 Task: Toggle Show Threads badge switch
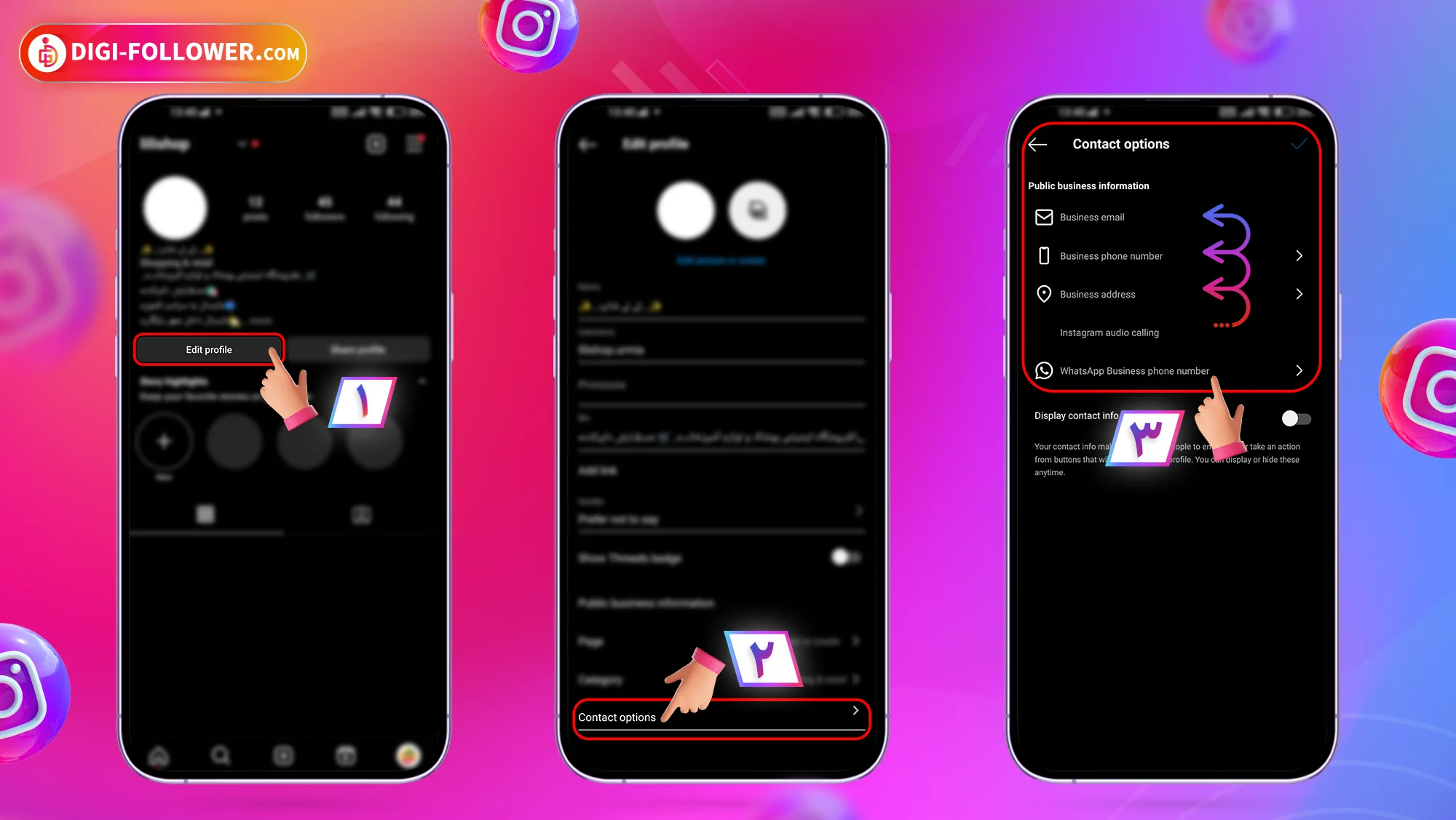click(x=846, y=558)
